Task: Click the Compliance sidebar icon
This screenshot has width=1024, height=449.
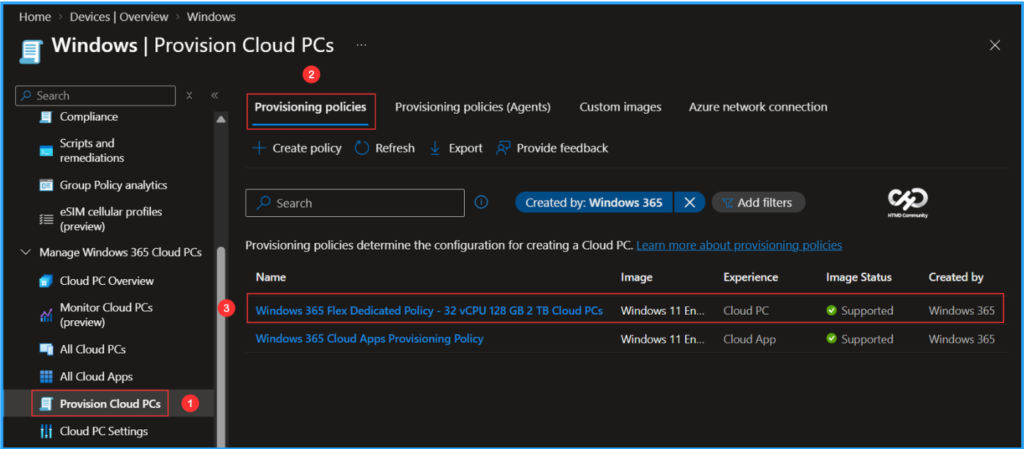Action: pyautogui.click(x=46, y=117)
